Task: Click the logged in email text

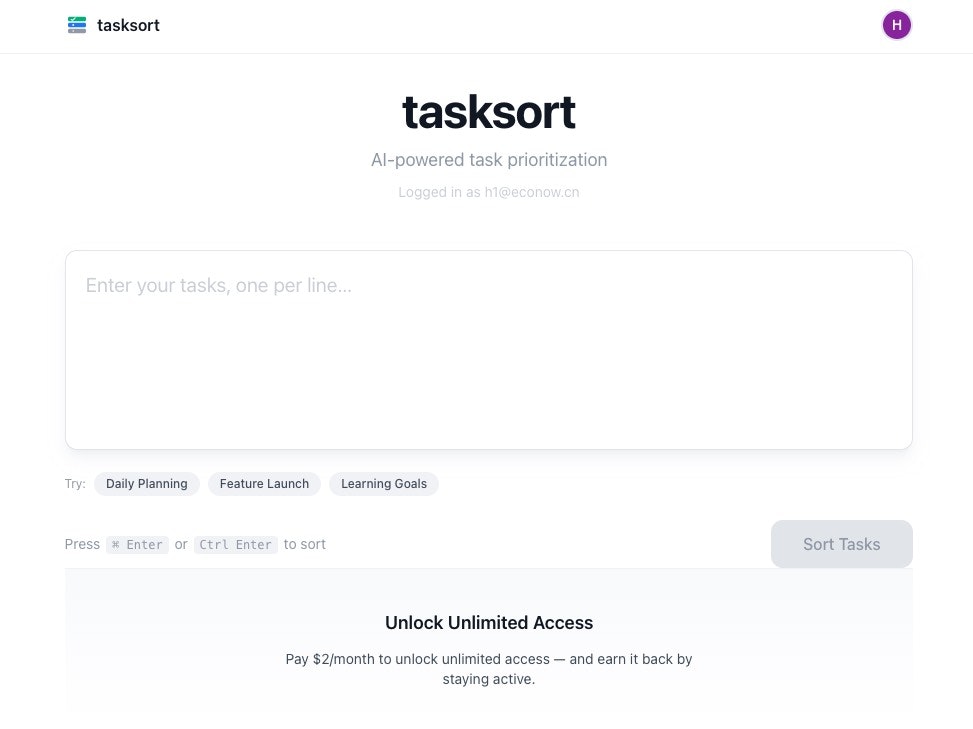Action: coord(489,191)
